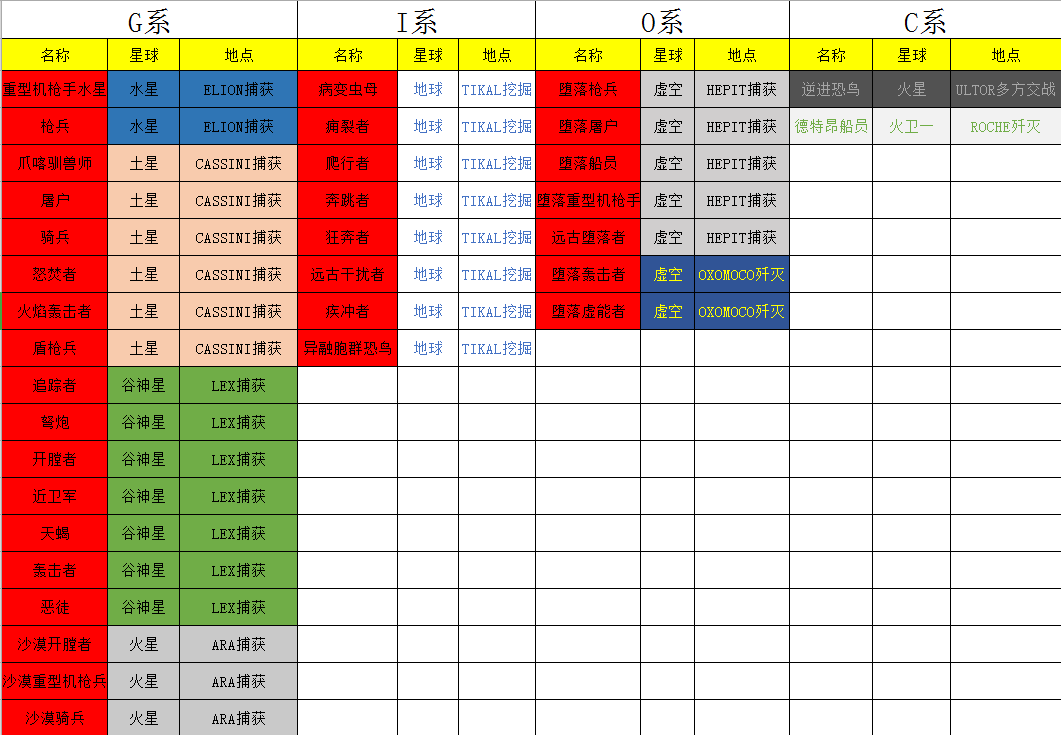Select the 地球 cell in 疾冲者 row
The width and height of the screenshot is (1061, 735).
pos(428,311)
